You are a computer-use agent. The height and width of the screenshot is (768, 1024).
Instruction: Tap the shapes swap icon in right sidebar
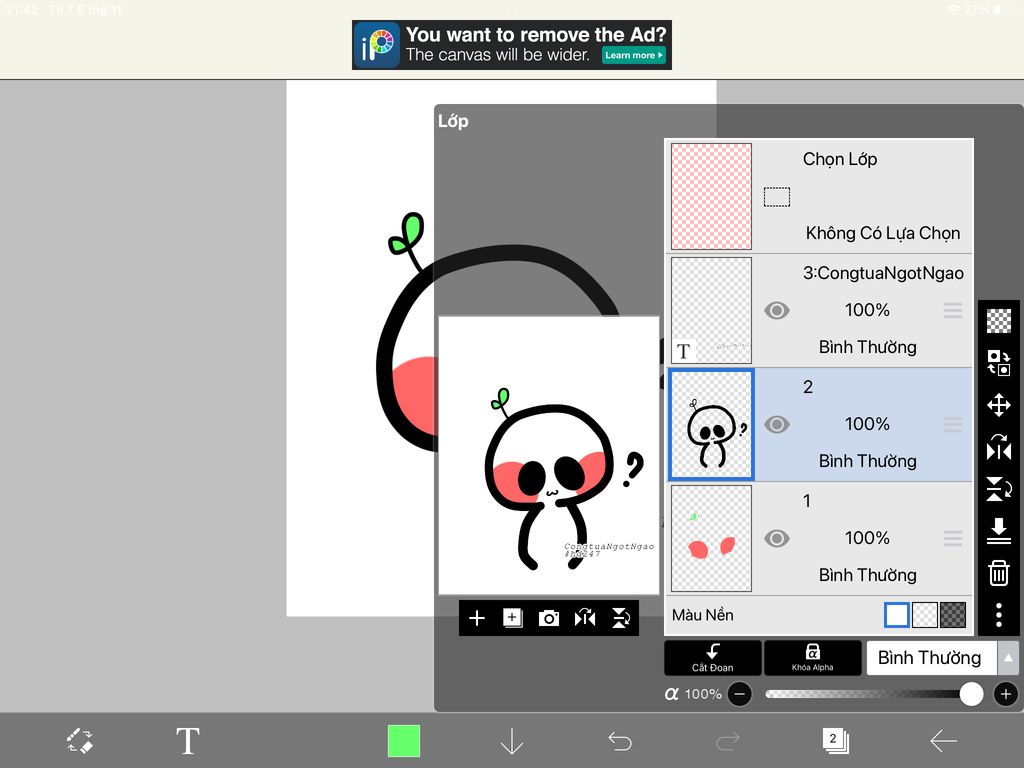(999, 362)
